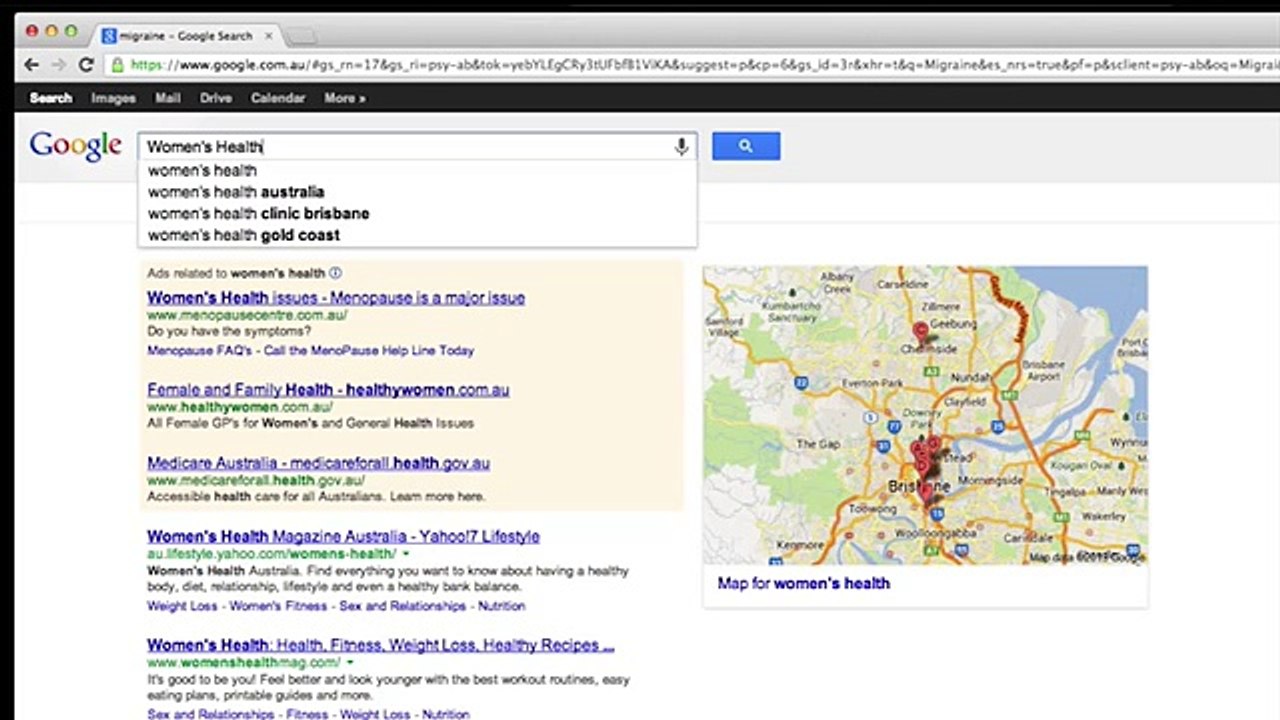
Task: Click the microphone voice search icon
Action: tap(681, 147)
